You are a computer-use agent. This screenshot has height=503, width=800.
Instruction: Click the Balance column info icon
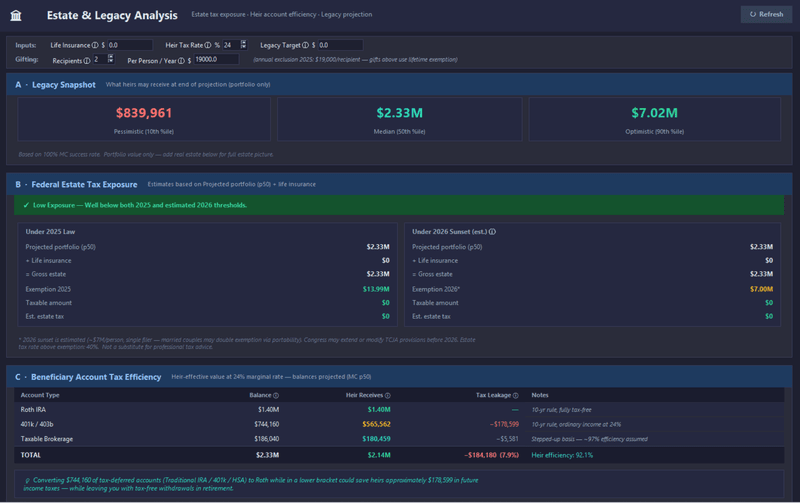276,395
